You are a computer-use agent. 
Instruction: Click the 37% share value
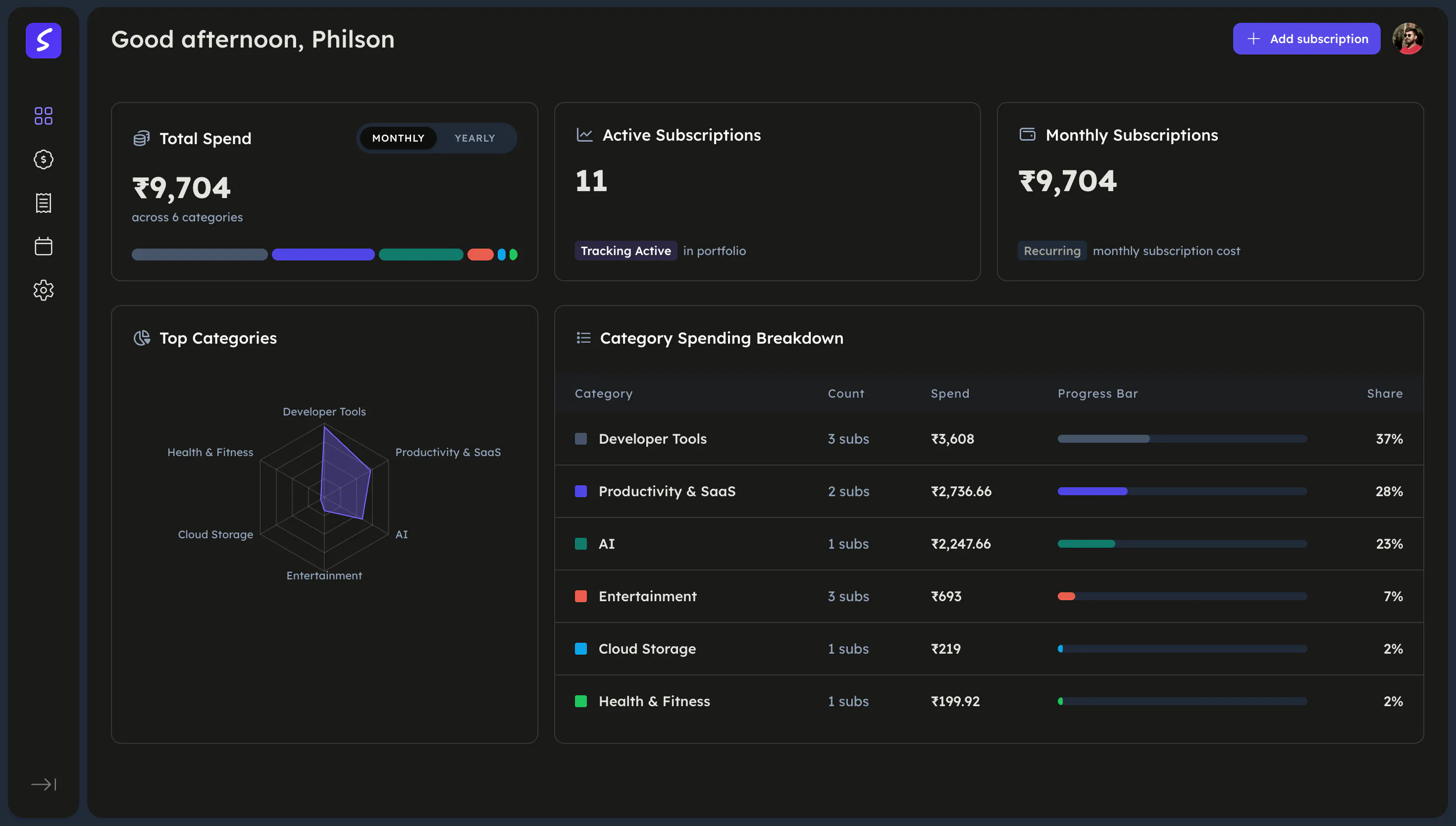(1389, 439)
